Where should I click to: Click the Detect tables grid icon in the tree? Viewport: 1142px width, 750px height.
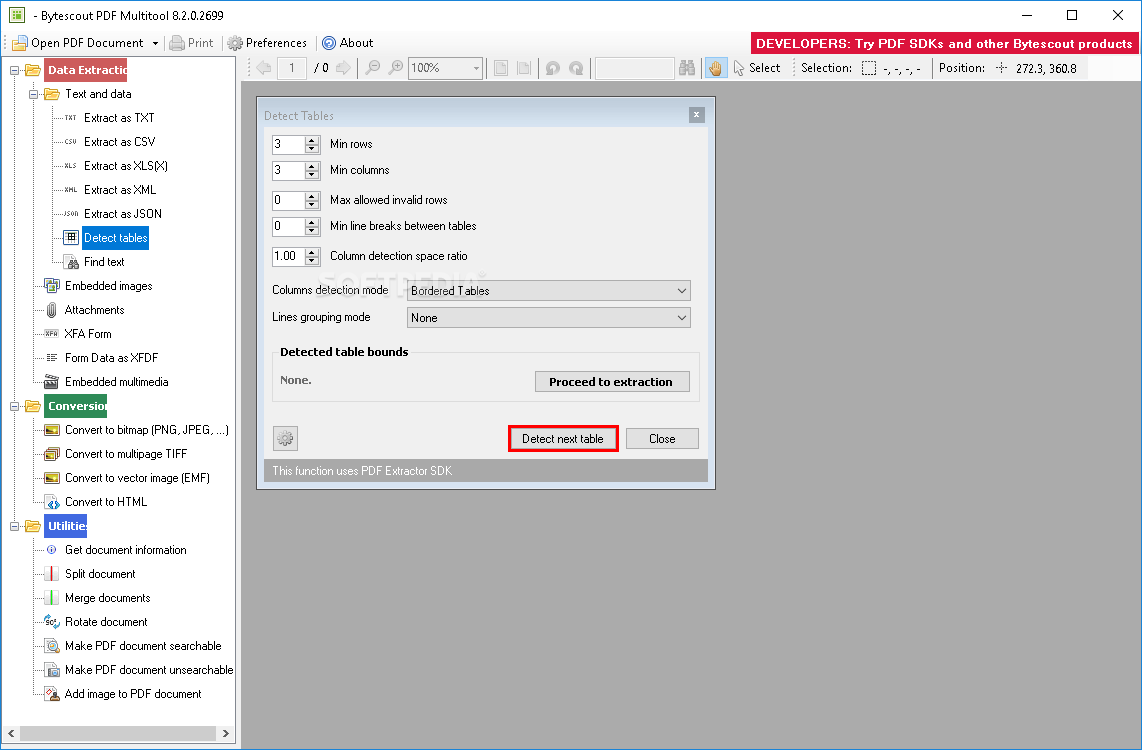point(71,237)
